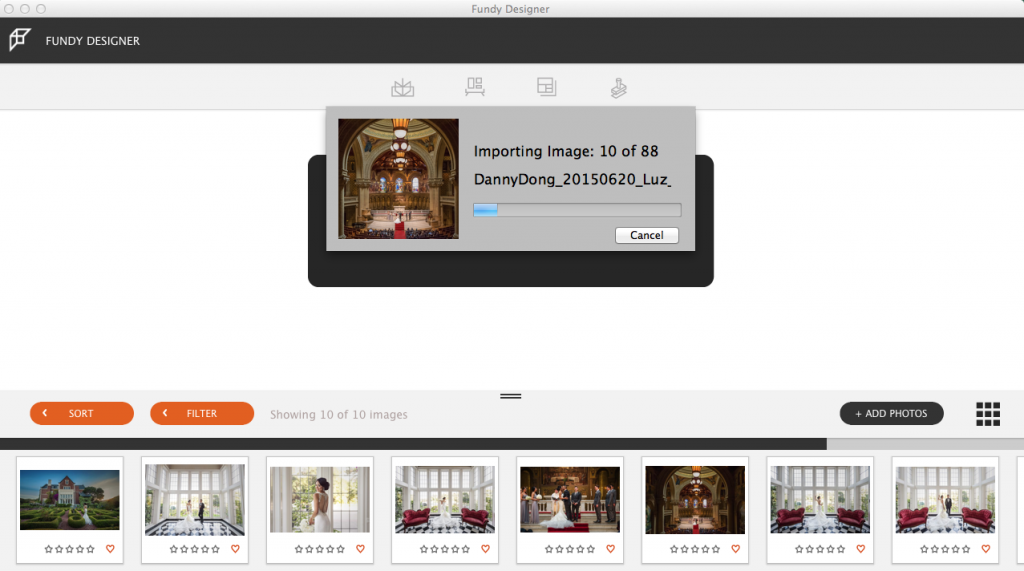This screenshot has width=1024, height=571.
Task: Select the mansion garden thumbnail
Action: tap(70, 500)
